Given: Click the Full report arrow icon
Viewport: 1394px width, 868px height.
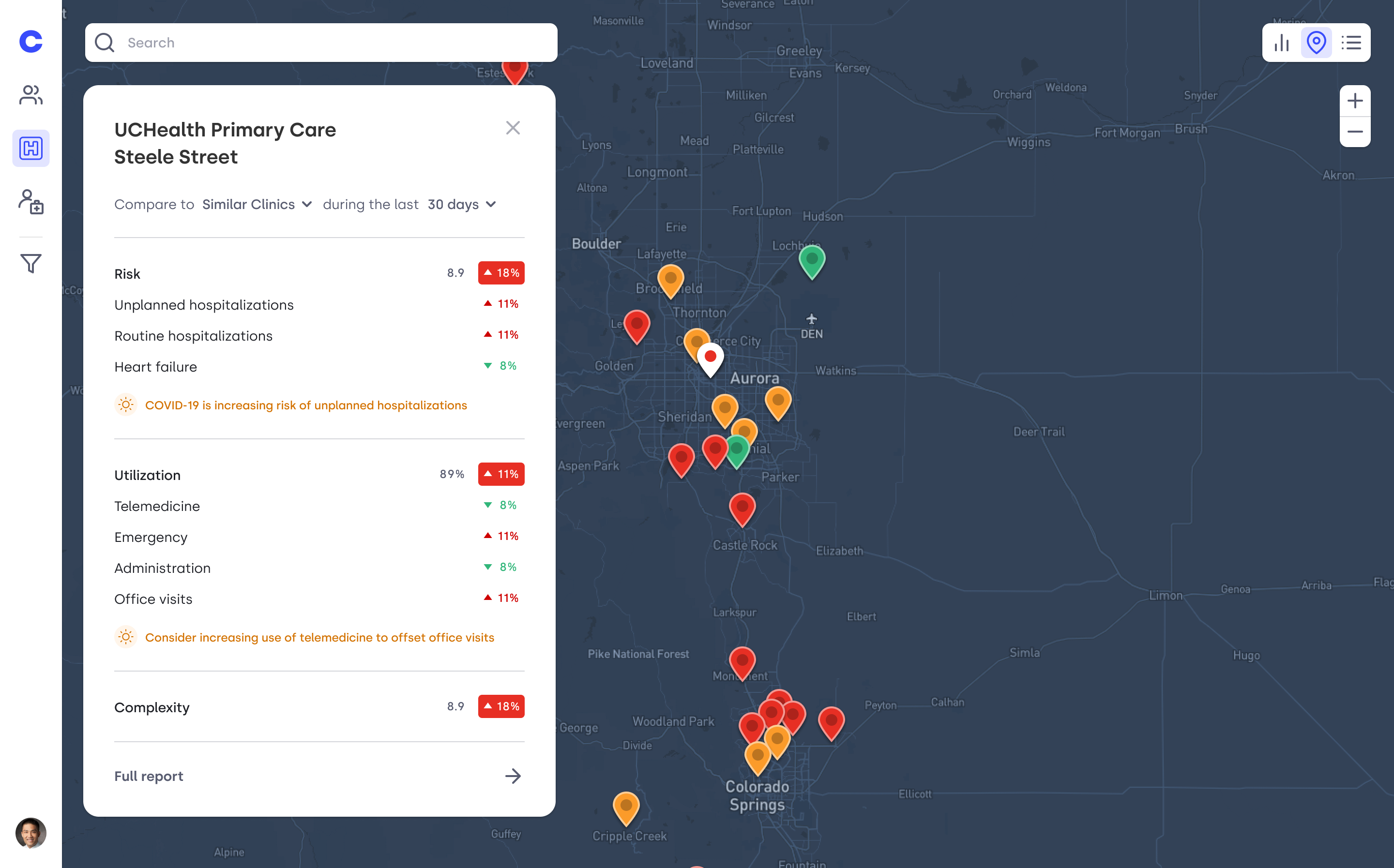Looking at the screenshot, I should coord(513,776).
